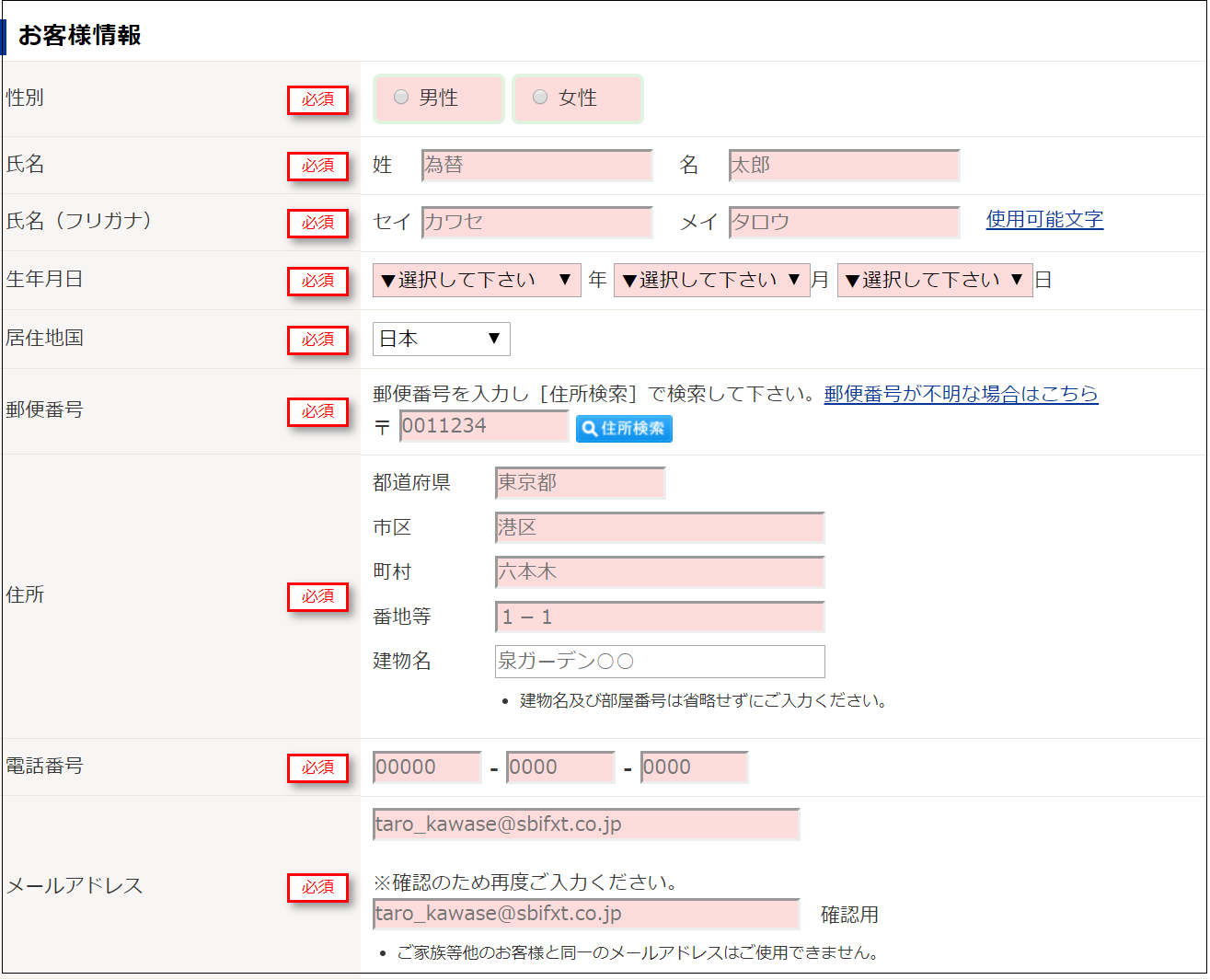
Task: Click the 建物名 building name field
Action: point(660,661)
